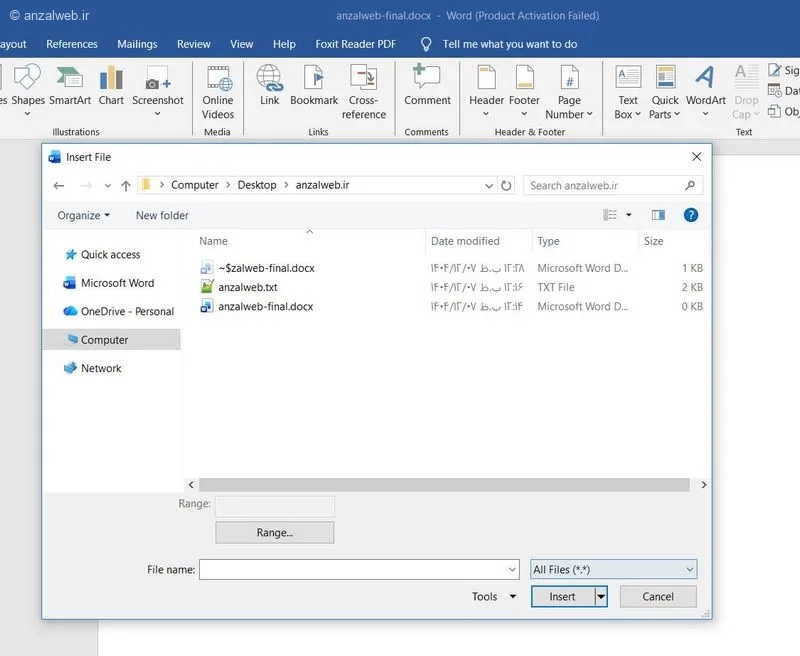The height and width of the screenshot is (656, 800).
Task: Open the Organize menu
Action: click(84, 215)
